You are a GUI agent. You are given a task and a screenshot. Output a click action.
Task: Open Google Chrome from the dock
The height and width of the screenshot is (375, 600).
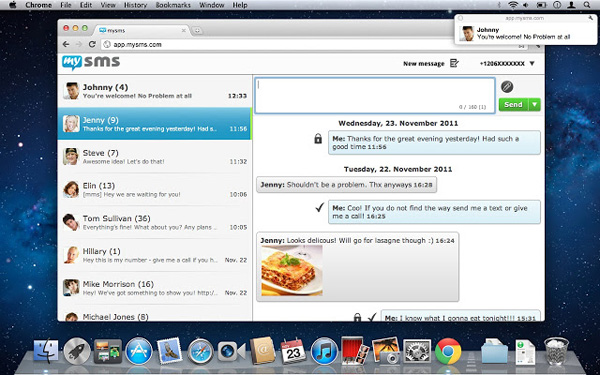(x=448, y=351)
